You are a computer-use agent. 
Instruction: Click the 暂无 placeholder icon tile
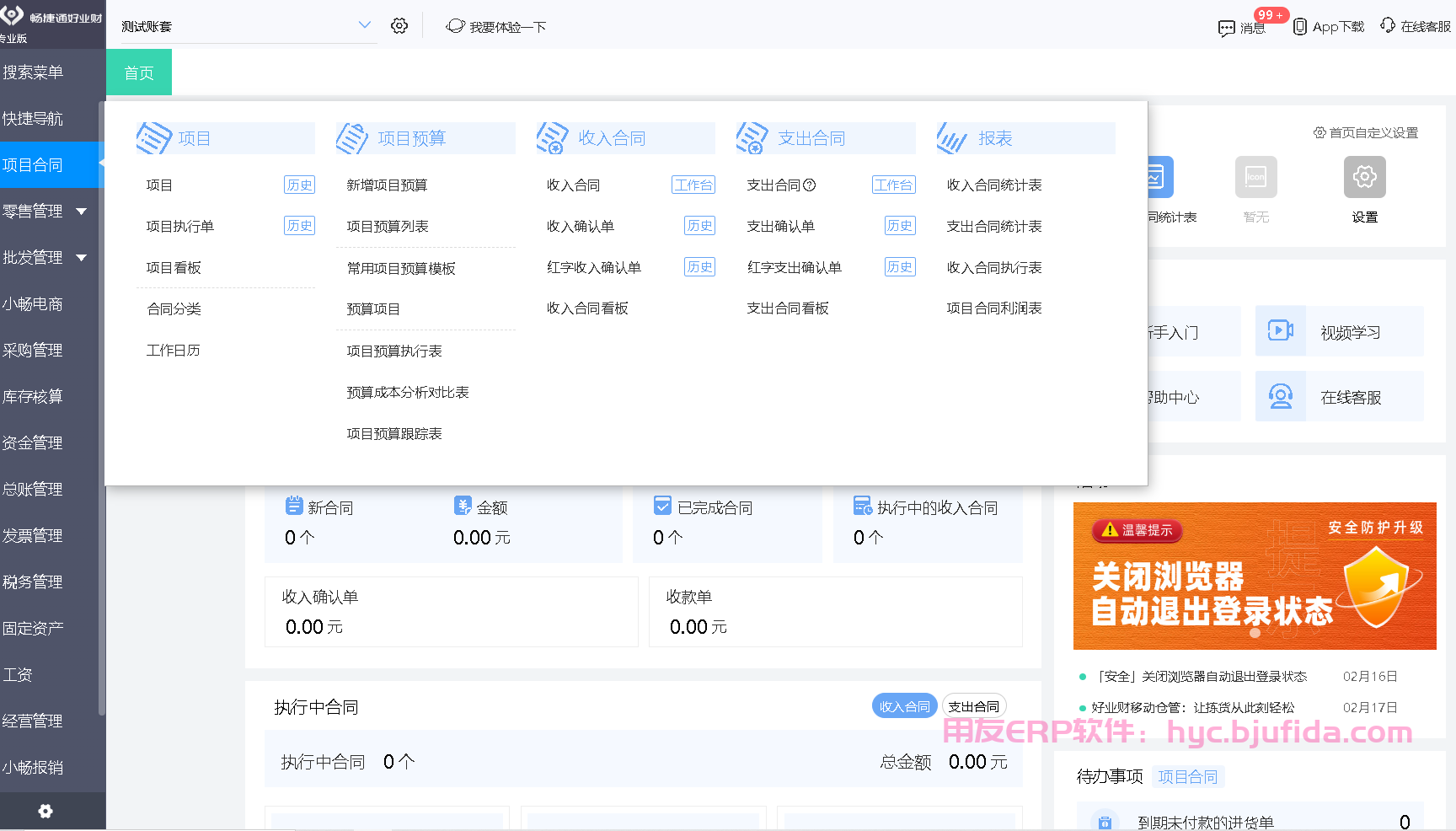tap(1256, 177)
